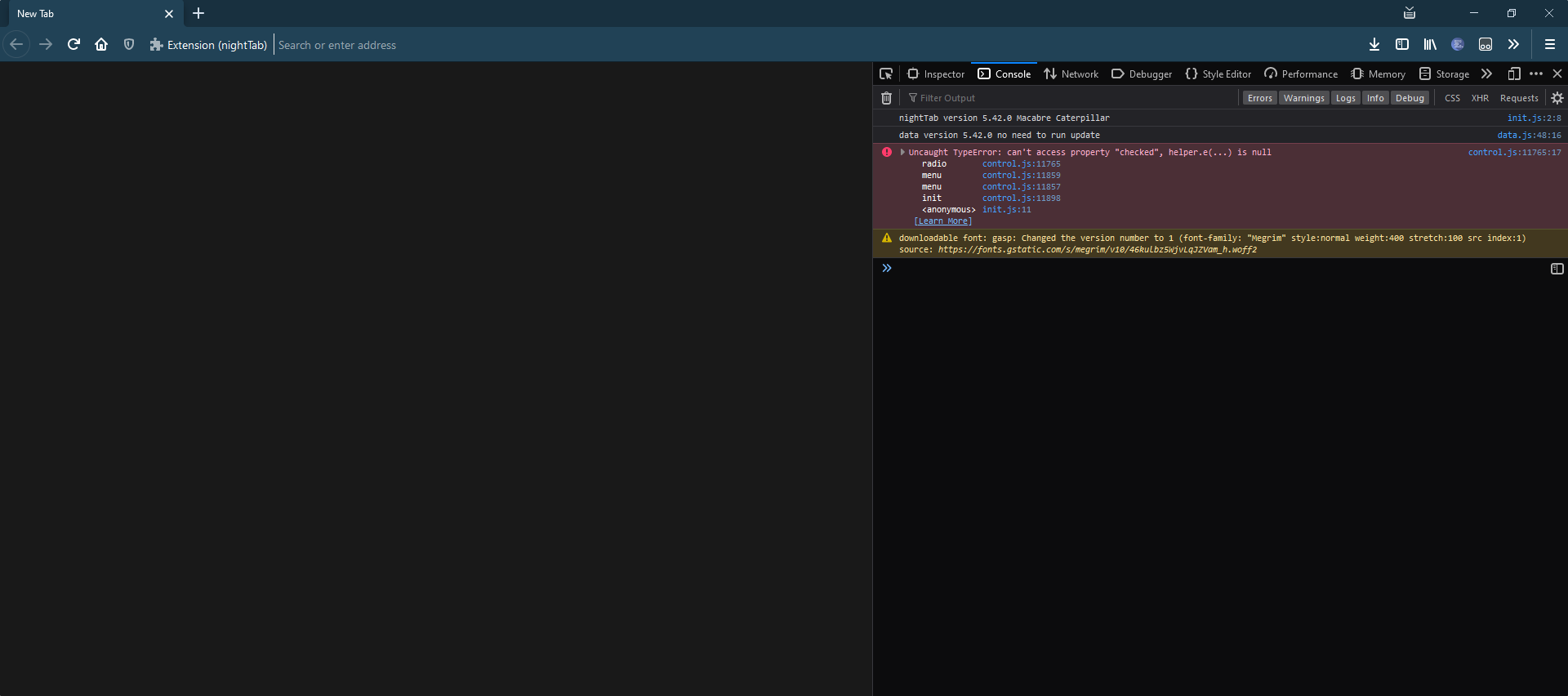Close the New Tab tab

pos(169,14)
